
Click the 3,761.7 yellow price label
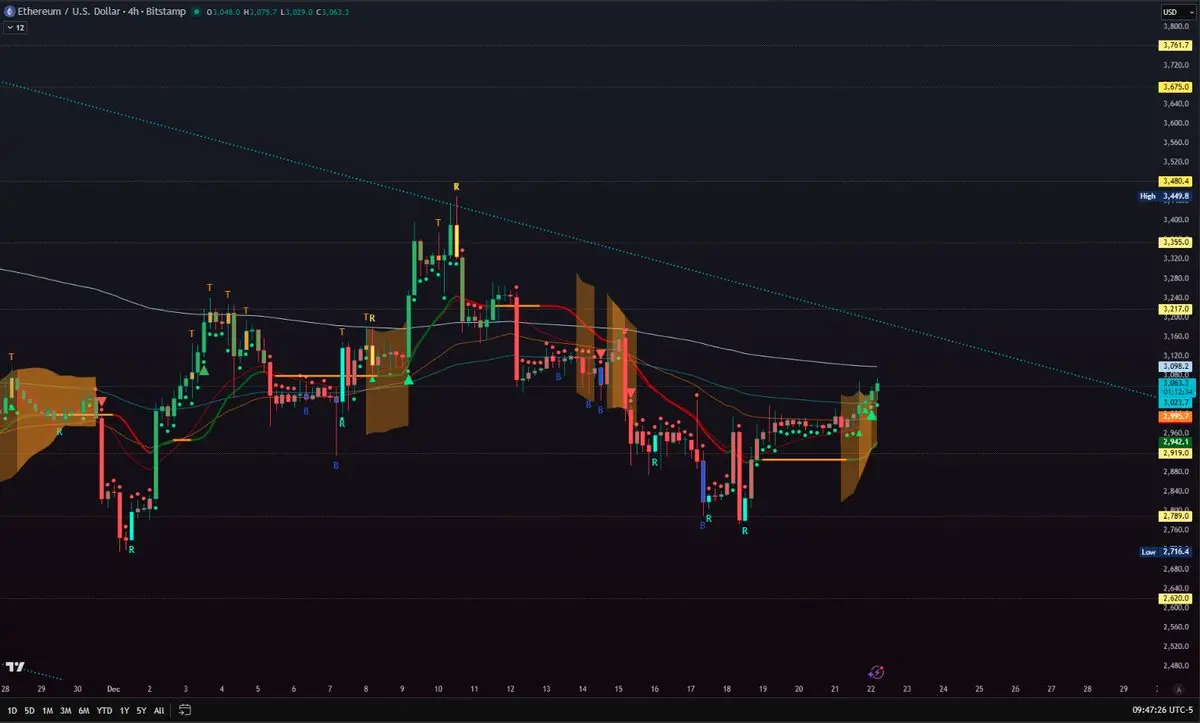1173,46
